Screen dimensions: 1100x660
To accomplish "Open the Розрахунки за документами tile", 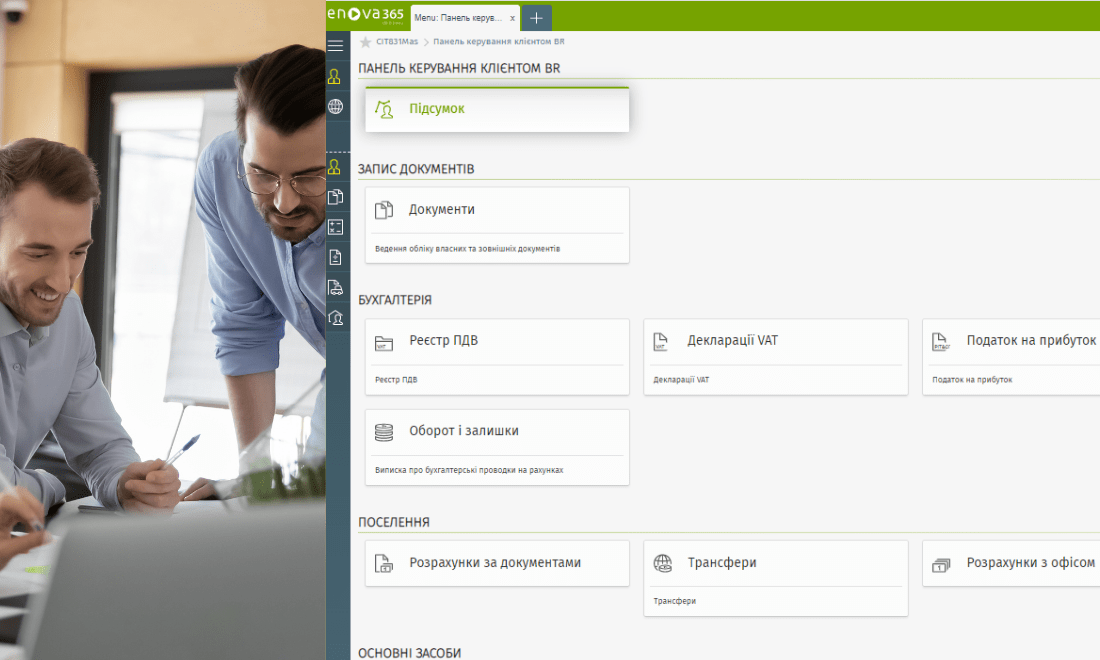I will (x=497, y=563).
